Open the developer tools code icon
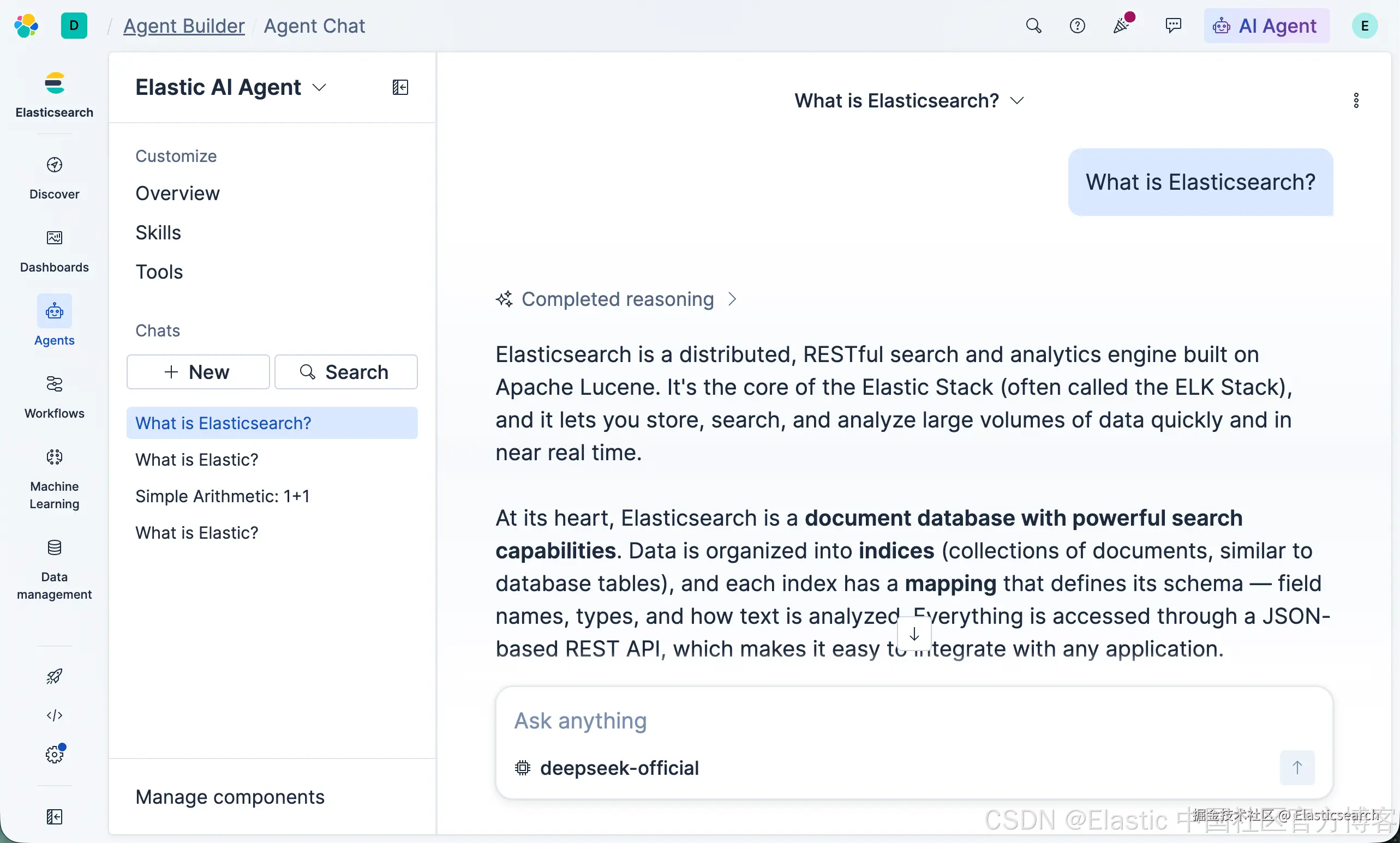The height and width of the screenshot is (843, 1400). 55,715
